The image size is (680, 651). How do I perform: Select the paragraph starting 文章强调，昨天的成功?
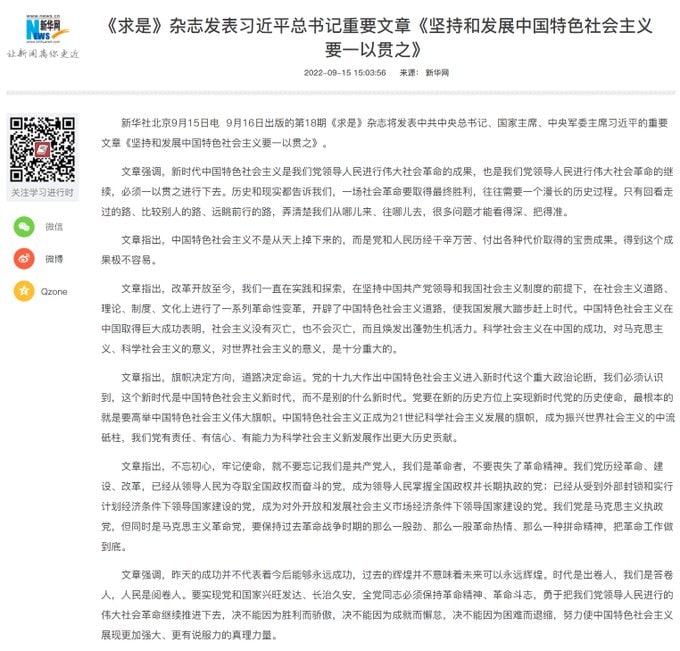(x=387, y=605)
